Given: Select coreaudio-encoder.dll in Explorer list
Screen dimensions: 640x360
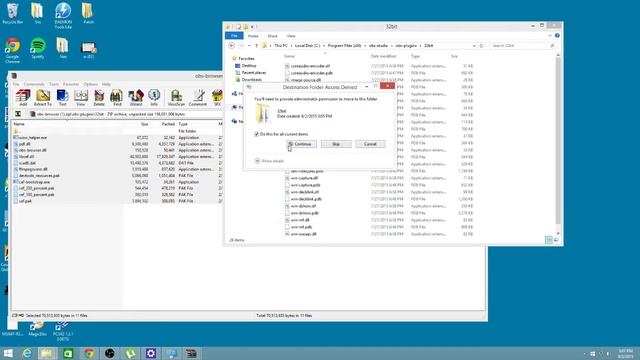Looking at the screenshot, I should point(310,66).
